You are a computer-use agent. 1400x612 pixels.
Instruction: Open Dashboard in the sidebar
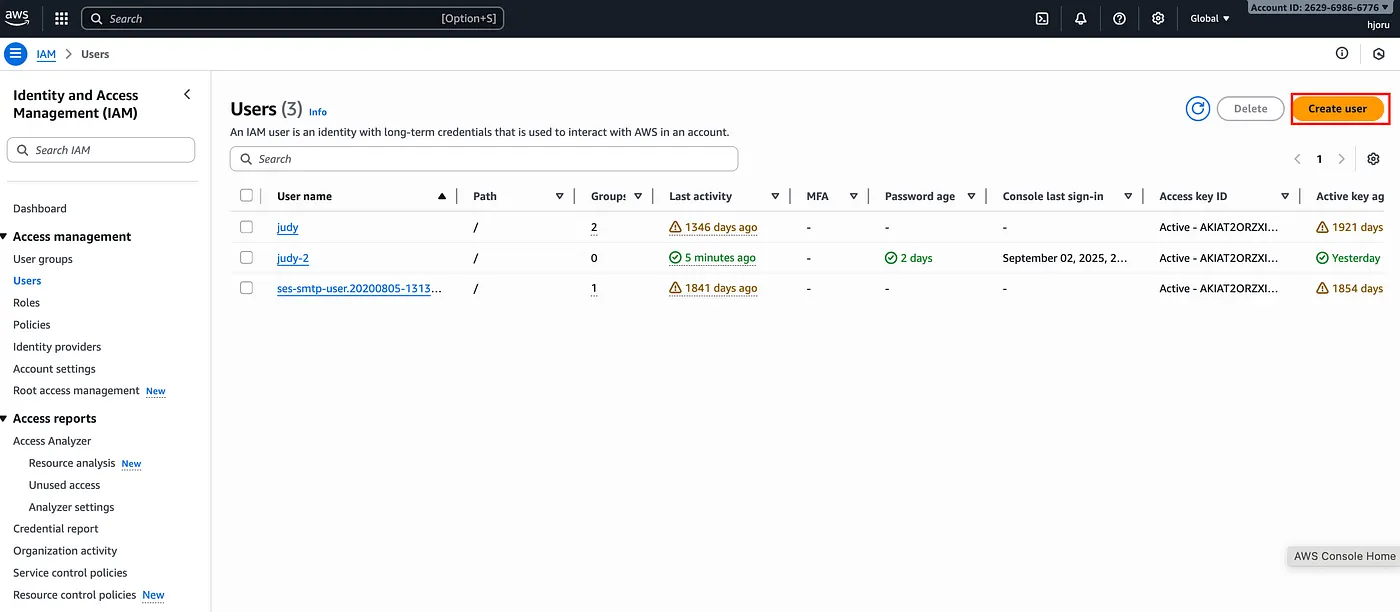(x=40, y=208)
